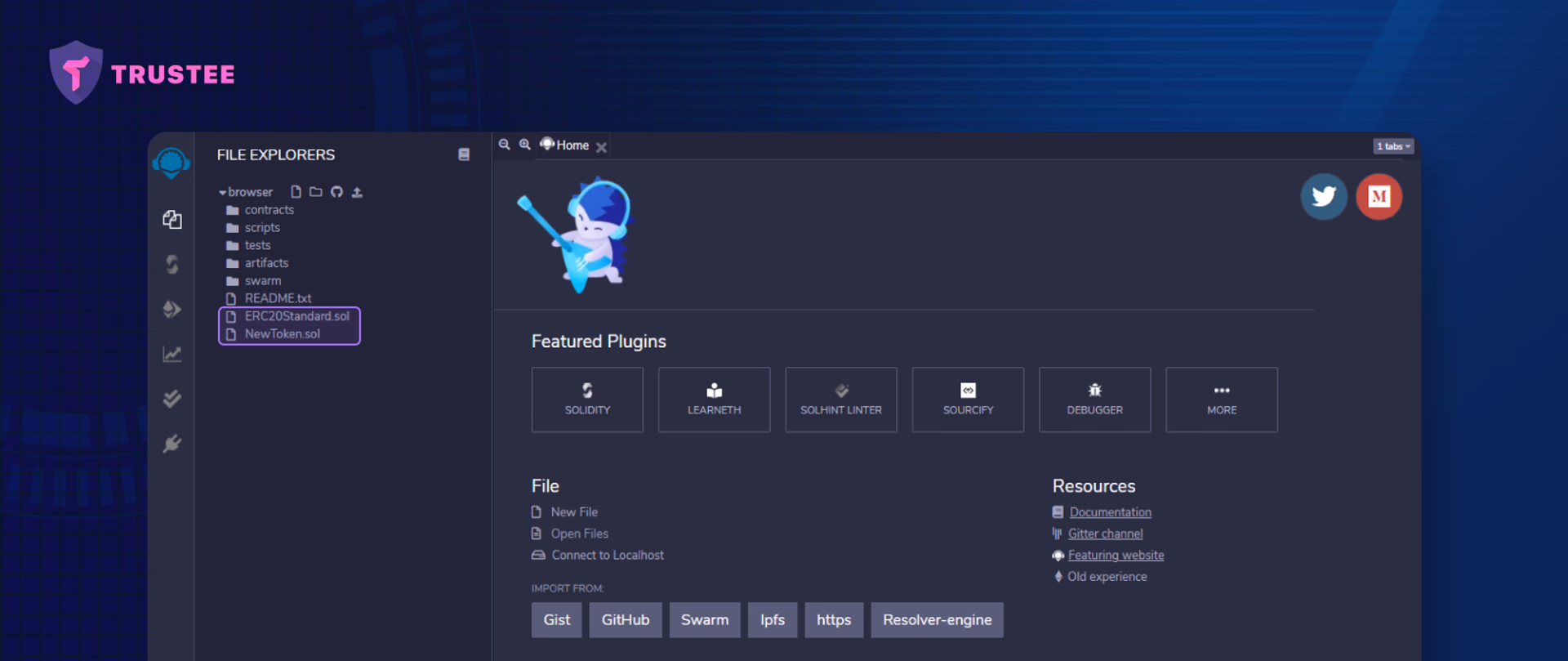Open the 1 tabs dropdown
The width and height of the screenshot is (1568, 661).
click(x=1393, y=146)
